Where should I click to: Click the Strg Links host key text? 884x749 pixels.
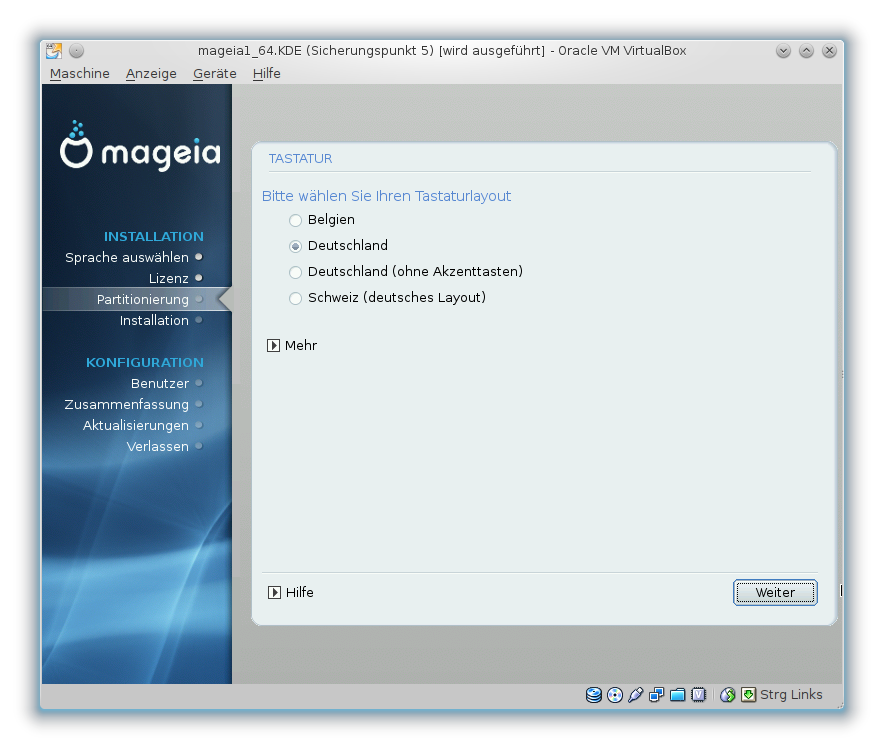pos(791,695)
